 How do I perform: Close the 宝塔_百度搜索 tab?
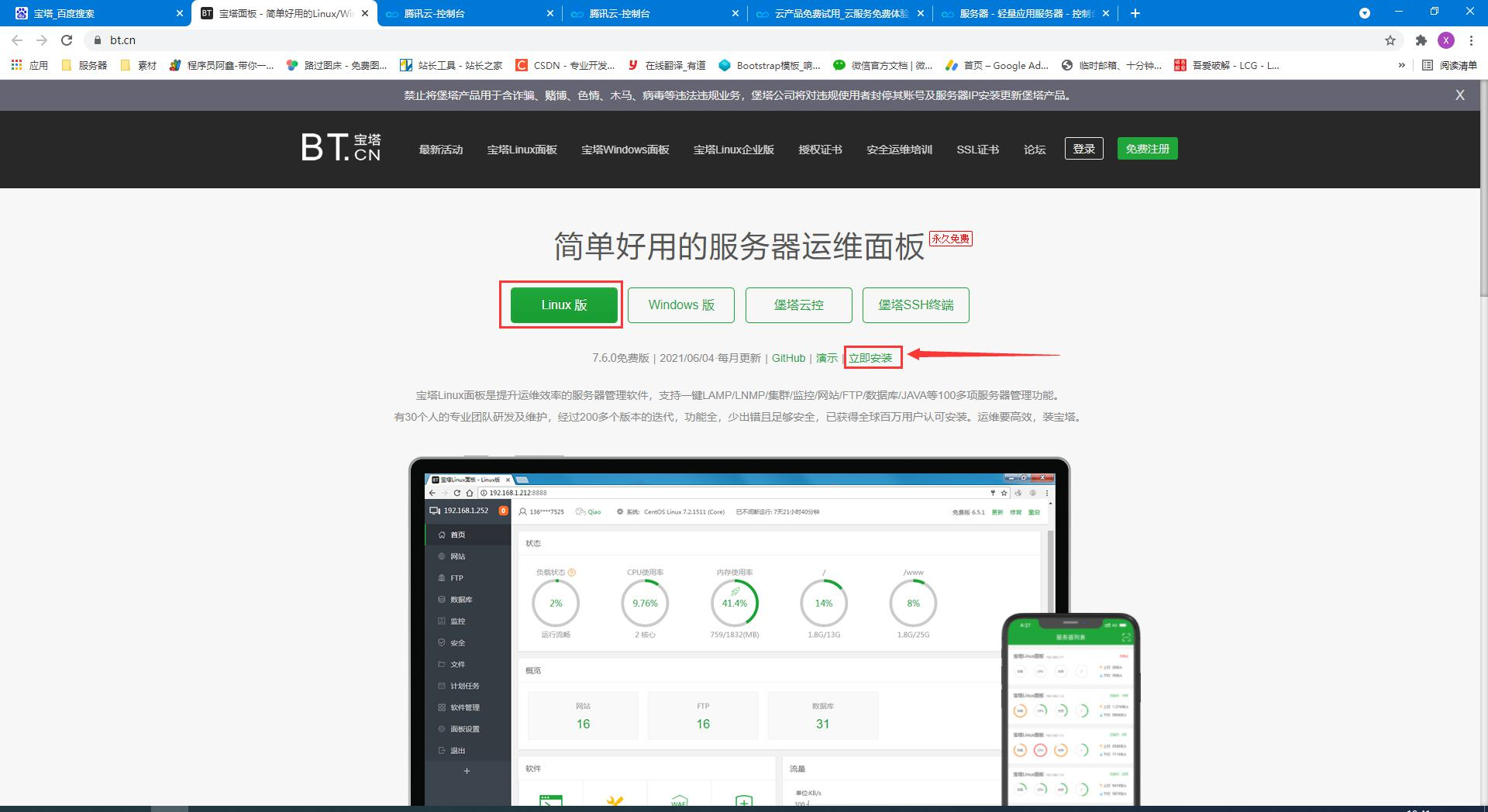click(x=180, y=13)
